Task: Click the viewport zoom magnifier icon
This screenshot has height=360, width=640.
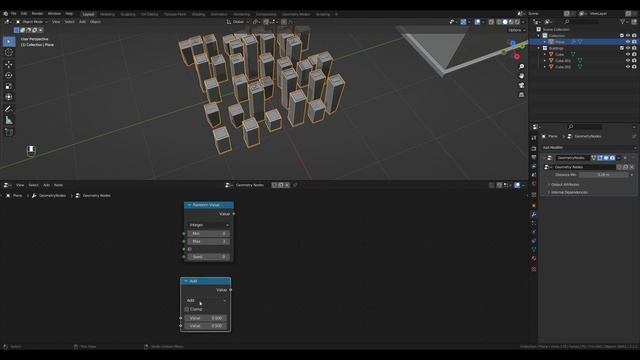Action: point(521,67)
